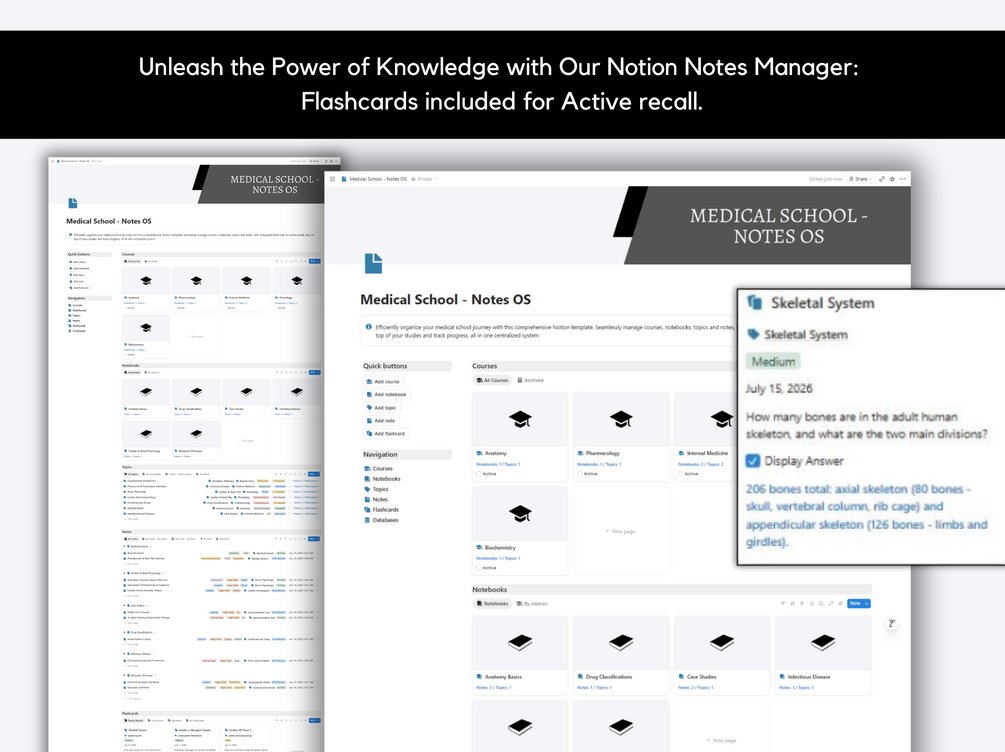Open the Skeletal System topic link on flashcard

click(805, 335)
